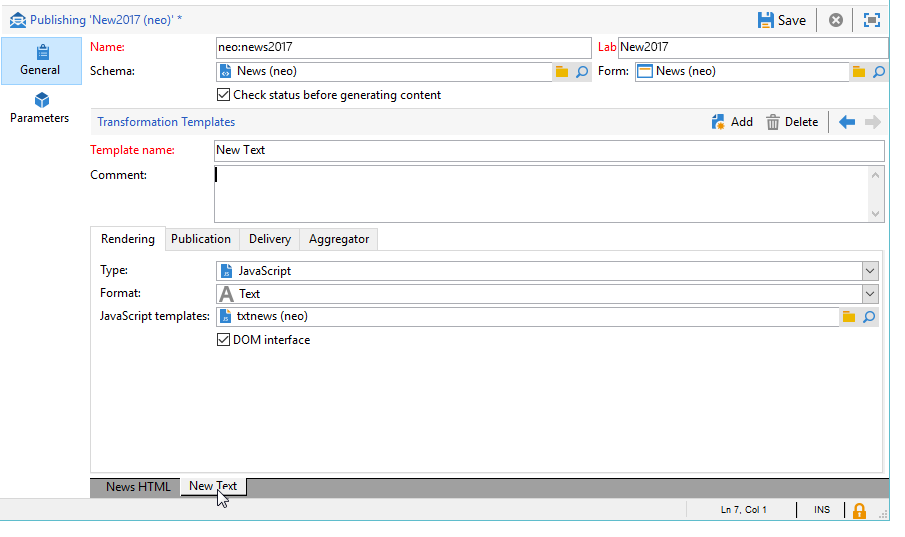Click the JavaScript file icon in Type field
This screenshot has width=905, height=537.
[x=227, y=271]
